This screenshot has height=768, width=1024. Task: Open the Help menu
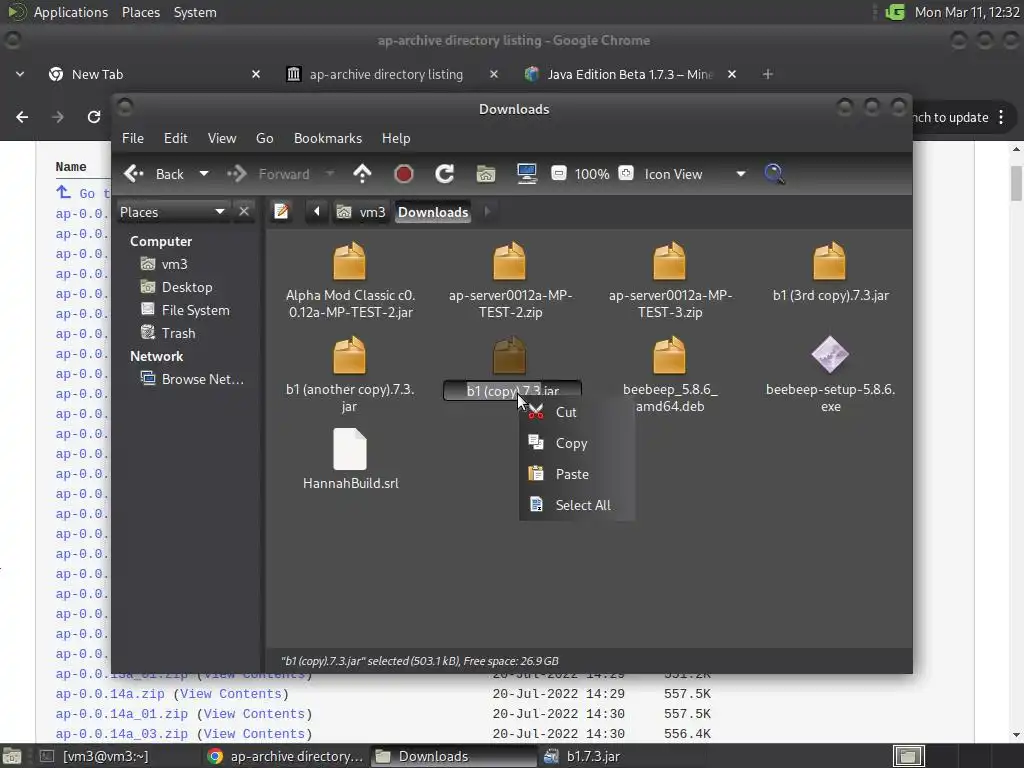pos(396,138)
